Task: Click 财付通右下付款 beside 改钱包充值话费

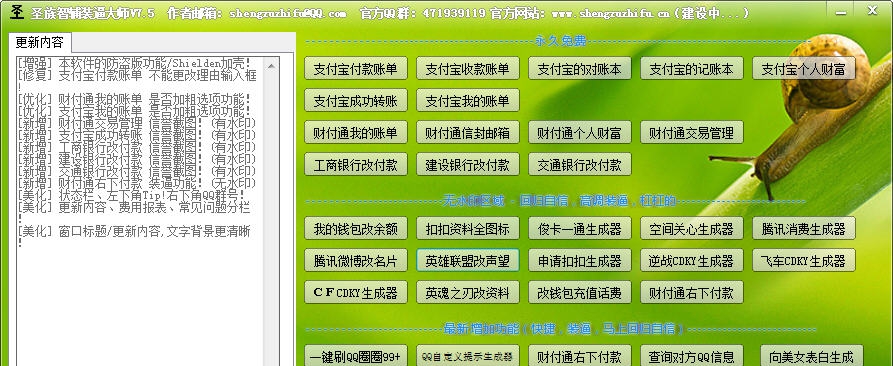Action: tap(691, 292)
